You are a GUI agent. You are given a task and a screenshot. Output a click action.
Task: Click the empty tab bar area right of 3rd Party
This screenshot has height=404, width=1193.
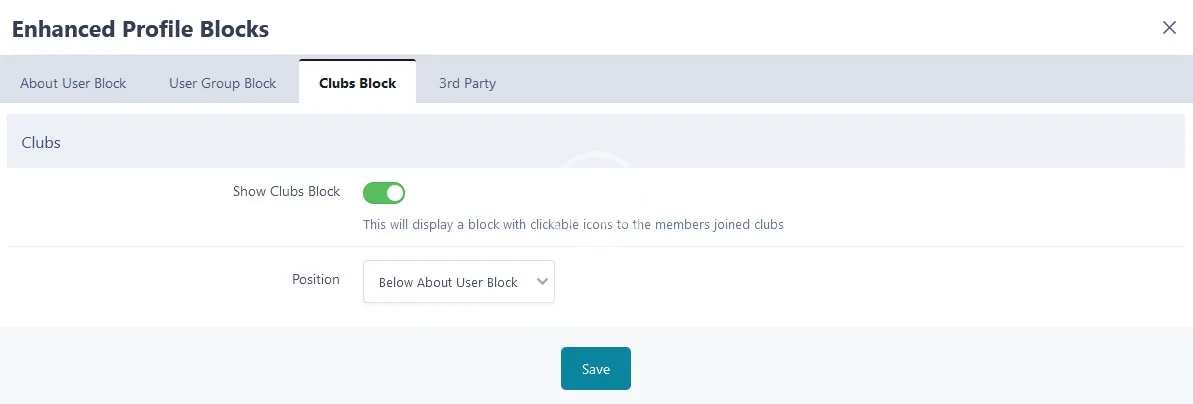coord(850,83)
